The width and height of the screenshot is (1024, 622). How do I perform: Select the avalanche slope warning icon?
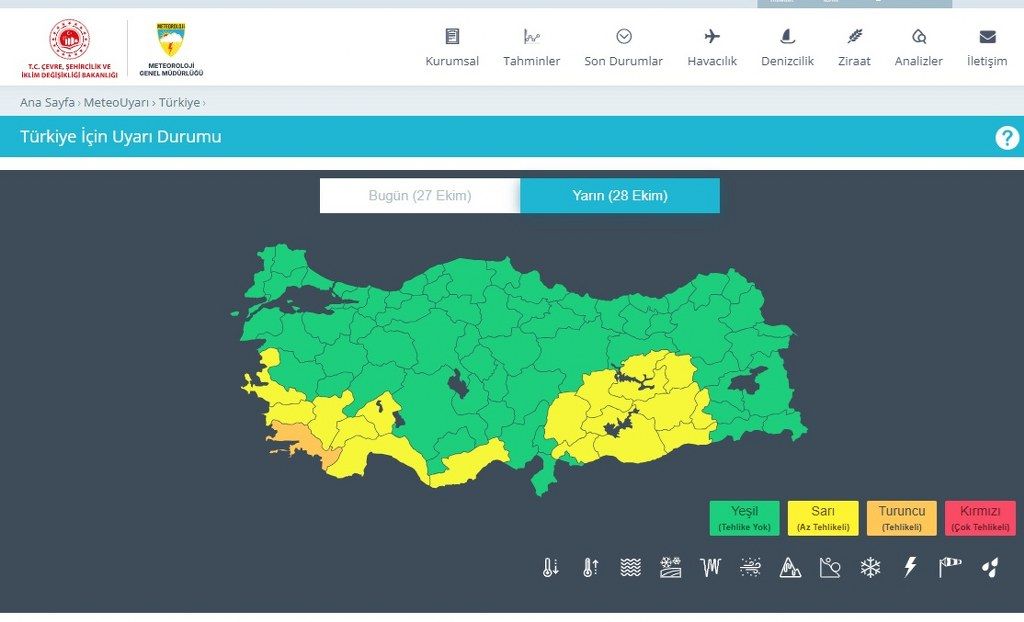[830, 567]
